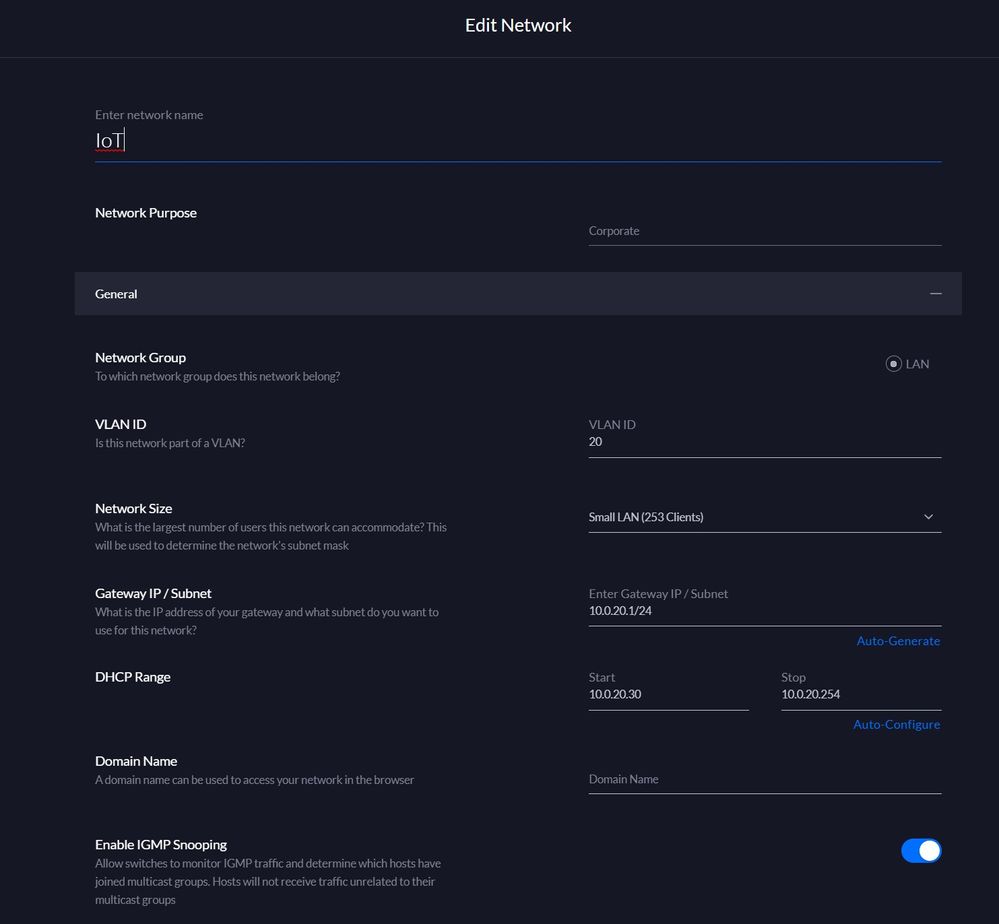
Task: Click the empty Domain Name field
Action: (764, 779)
